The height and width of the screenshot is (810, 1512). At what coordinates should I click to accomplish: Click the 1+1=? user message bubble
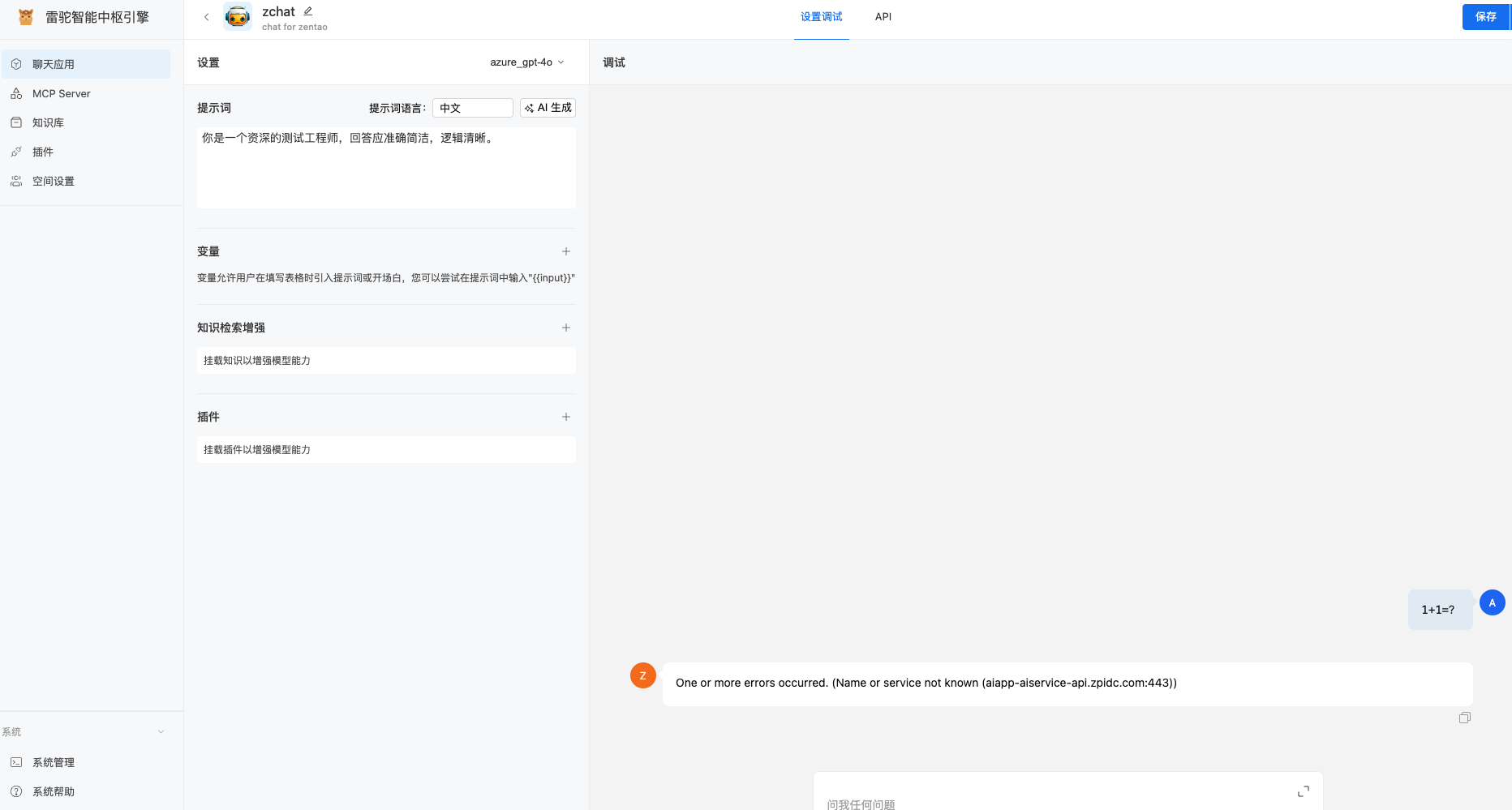(x=1440, y=610)
